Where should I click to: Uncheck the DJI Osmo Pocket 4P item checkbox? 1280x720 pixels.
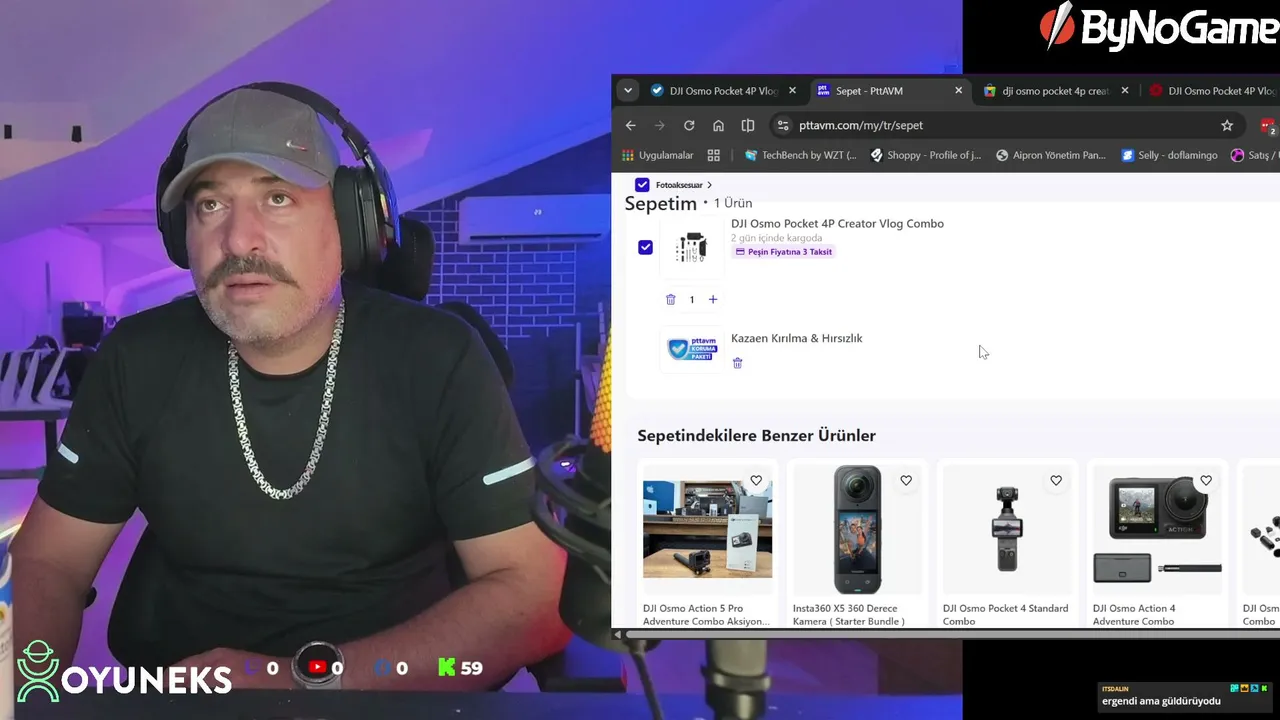(x=645, y=247)
